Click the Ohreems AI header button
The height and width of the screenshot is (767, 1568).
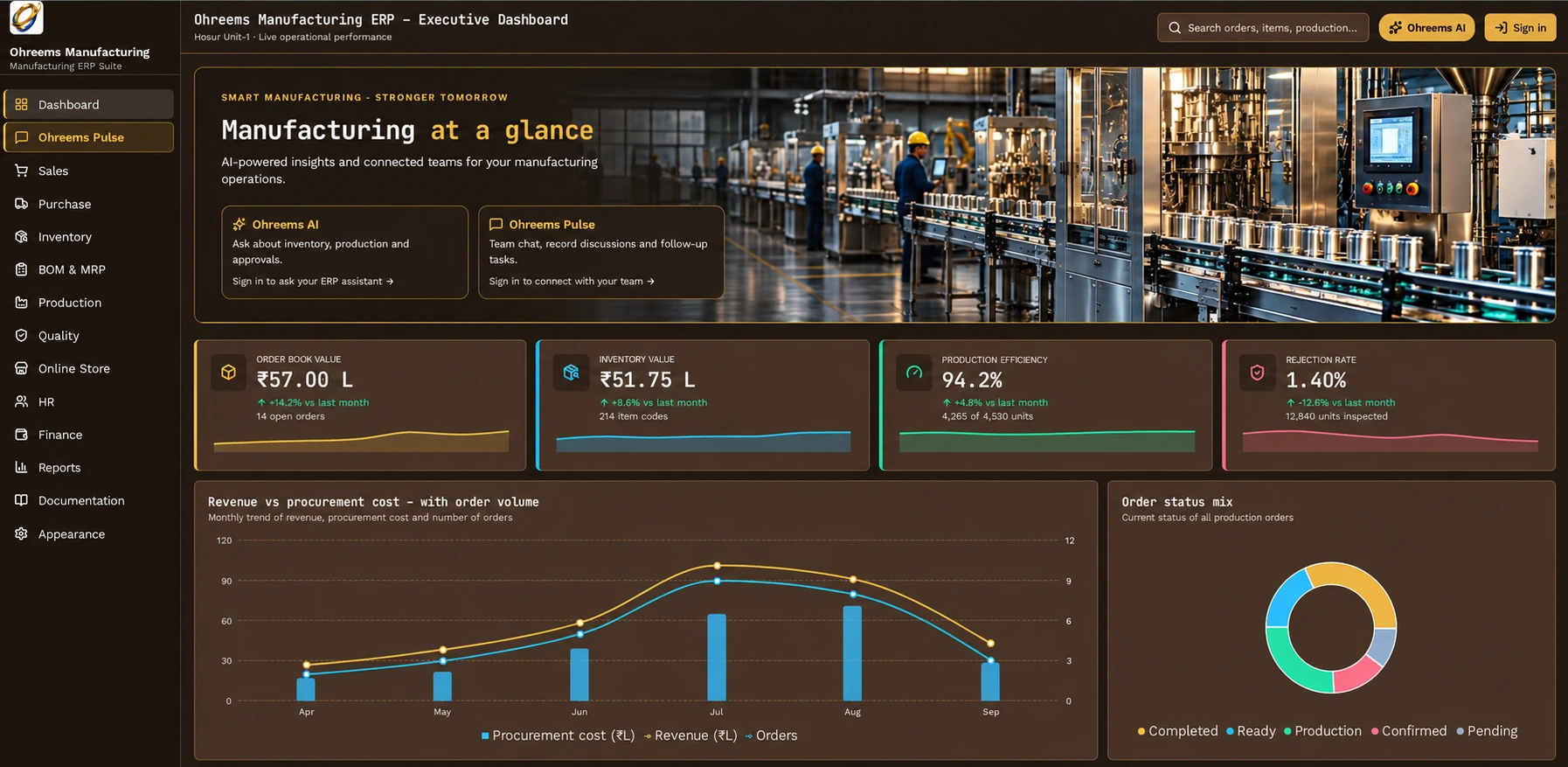pos(1426,28)
